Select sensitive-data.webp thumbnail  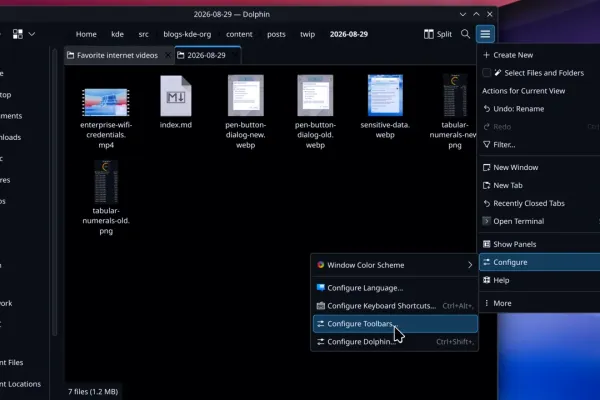[x=385, y=95]
